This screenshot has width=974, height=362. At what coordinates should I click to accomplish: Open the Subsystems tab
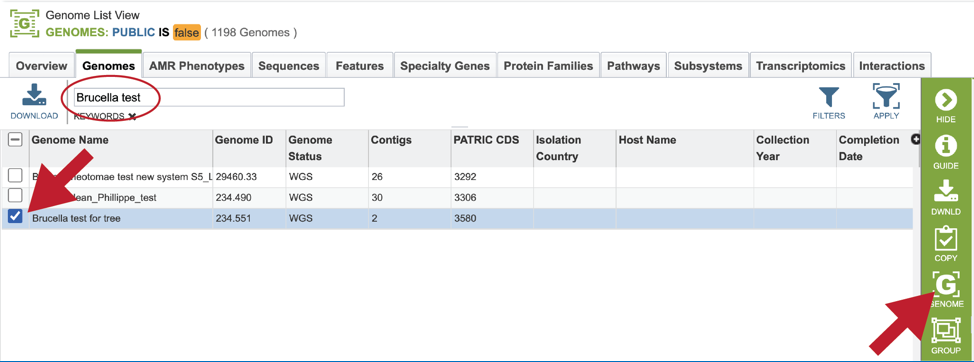pyautogui.click(x=708, y=66)
